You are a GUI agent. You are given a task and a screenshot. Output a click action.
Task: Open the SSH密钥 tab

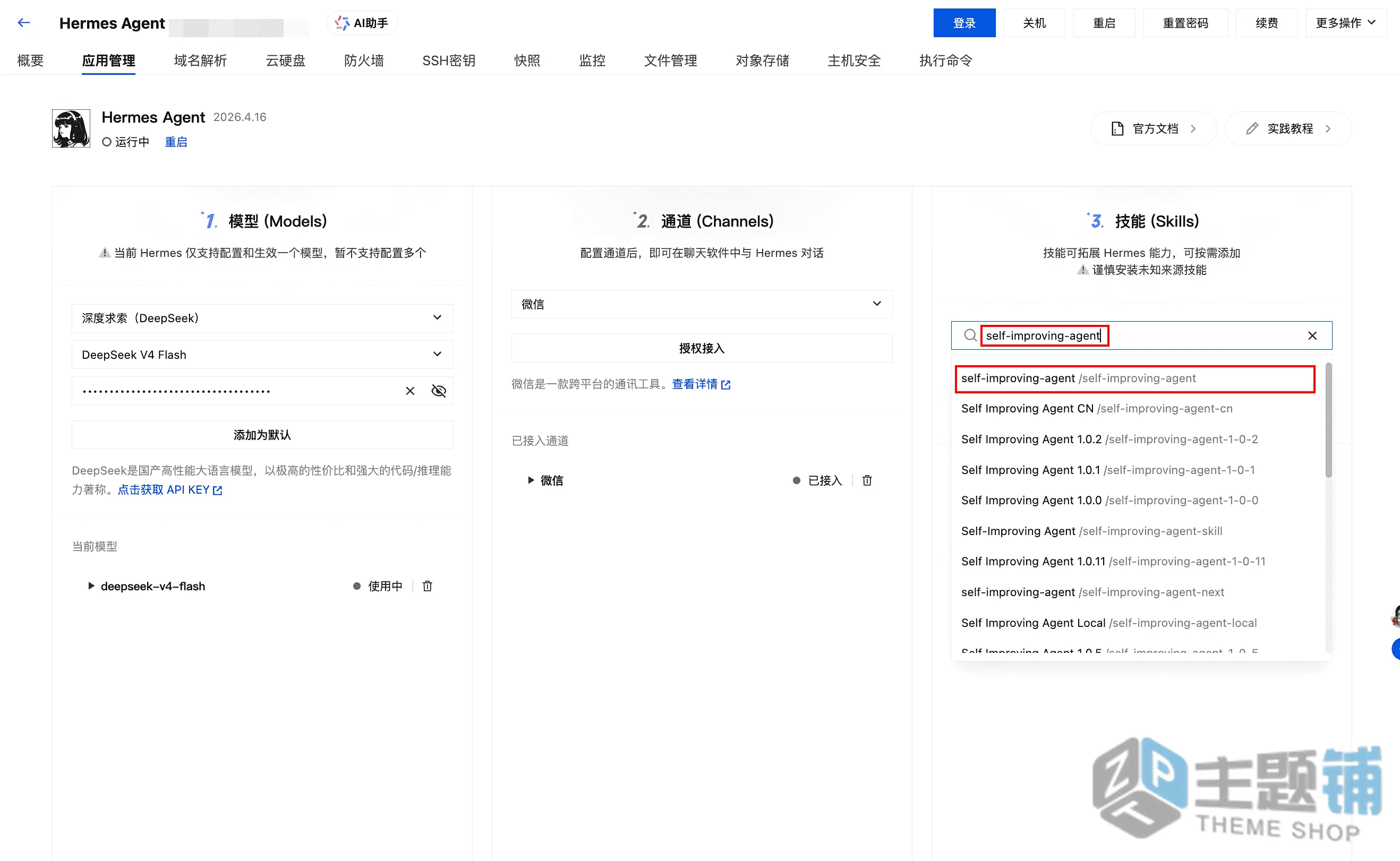coord(449,61)
